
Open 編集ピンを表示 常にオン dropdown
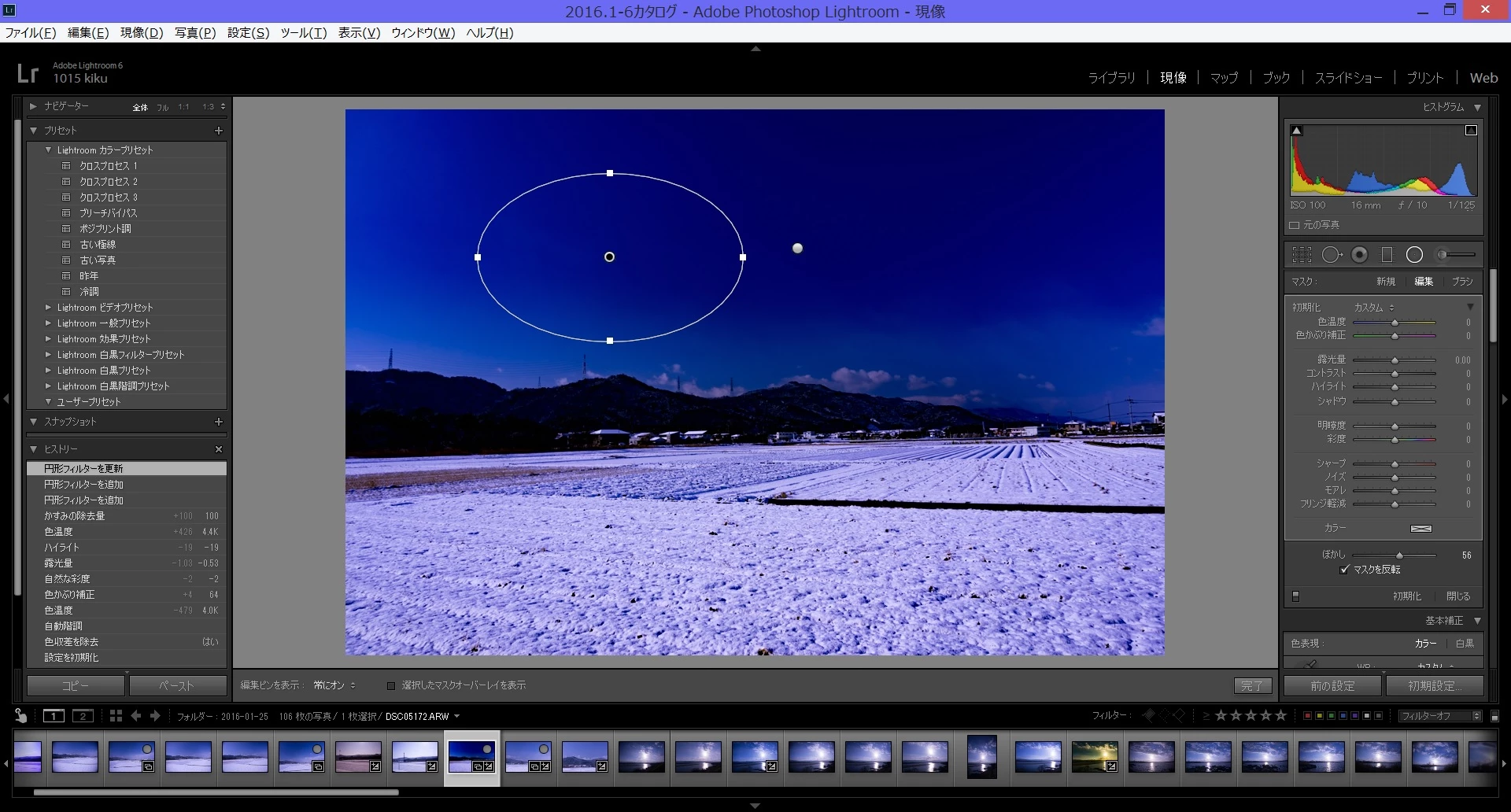(334, 685)
